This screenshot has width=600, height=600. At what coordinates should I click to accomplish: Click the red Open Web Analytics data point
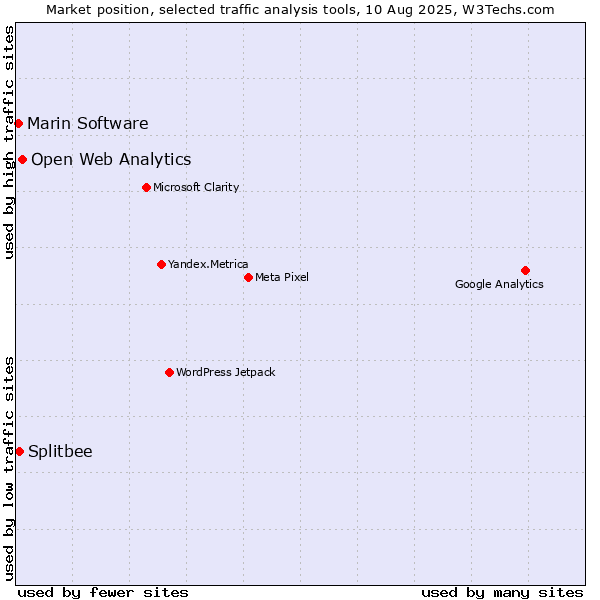click(x=23, y=160)
